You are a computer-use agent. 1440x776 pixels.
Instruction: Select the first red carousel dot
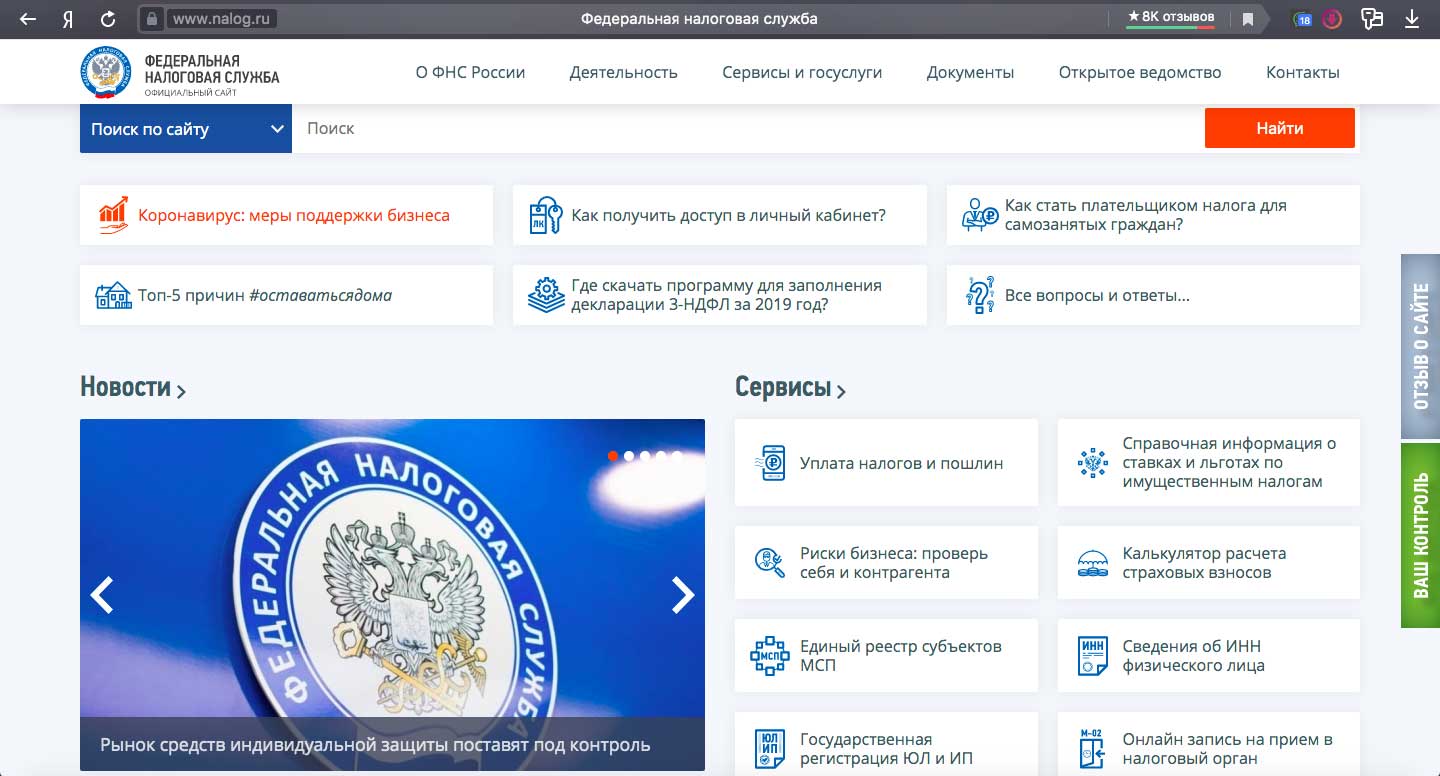point(613,456)
